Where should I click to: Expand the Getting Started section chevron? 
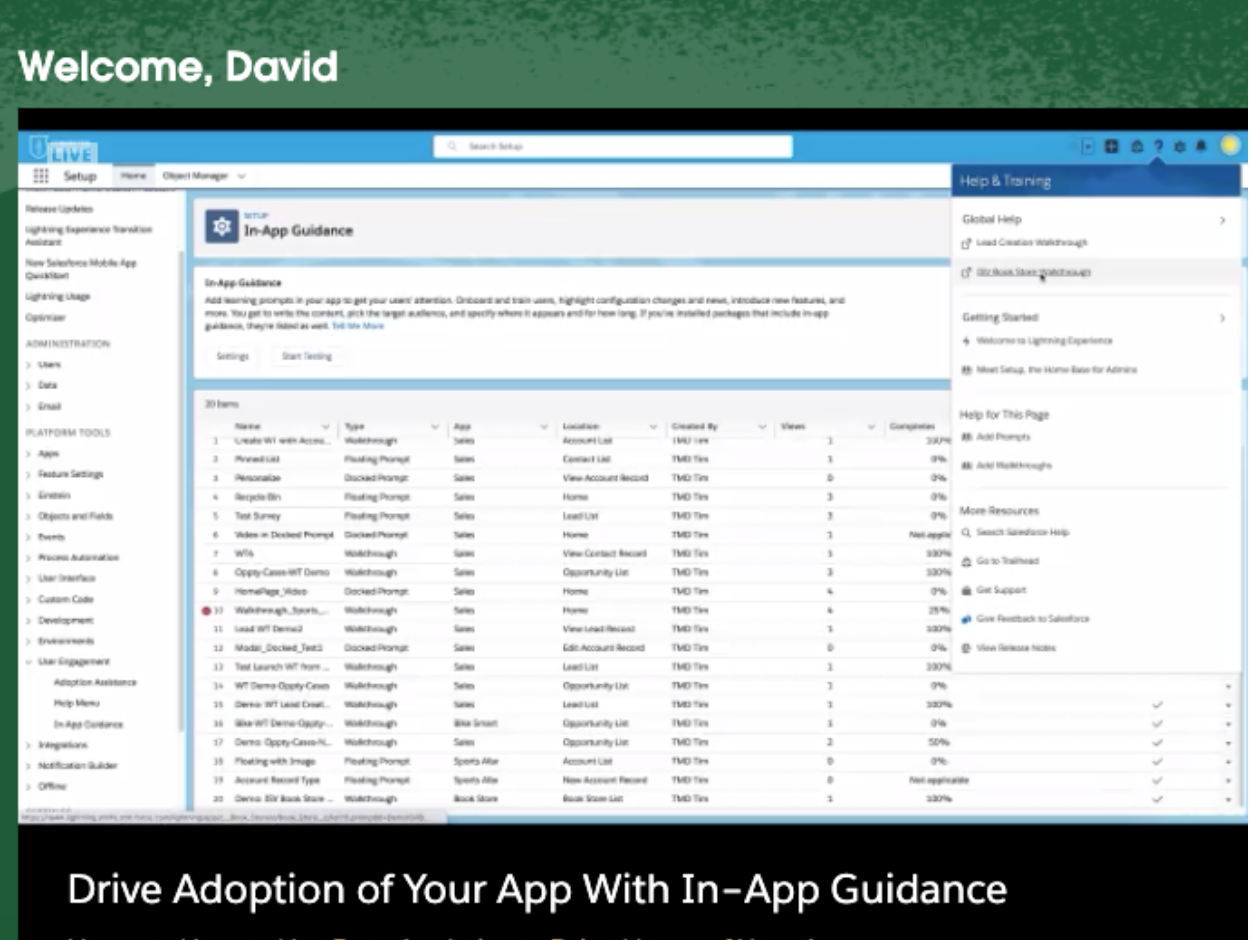click(x=1222, y=319)
